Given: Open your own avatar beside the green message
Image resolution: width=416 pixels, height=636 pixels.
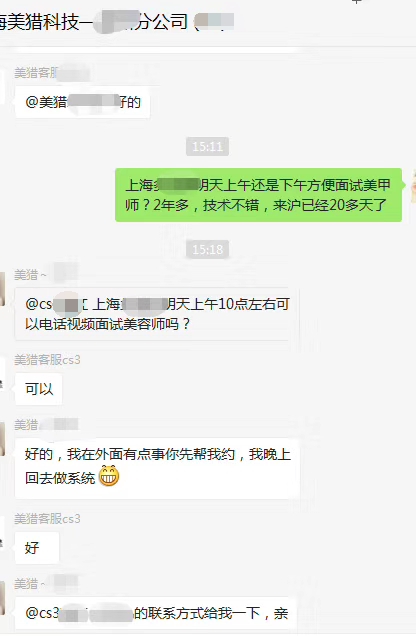Looking at the screenshot, I should [x=413, y=186].
